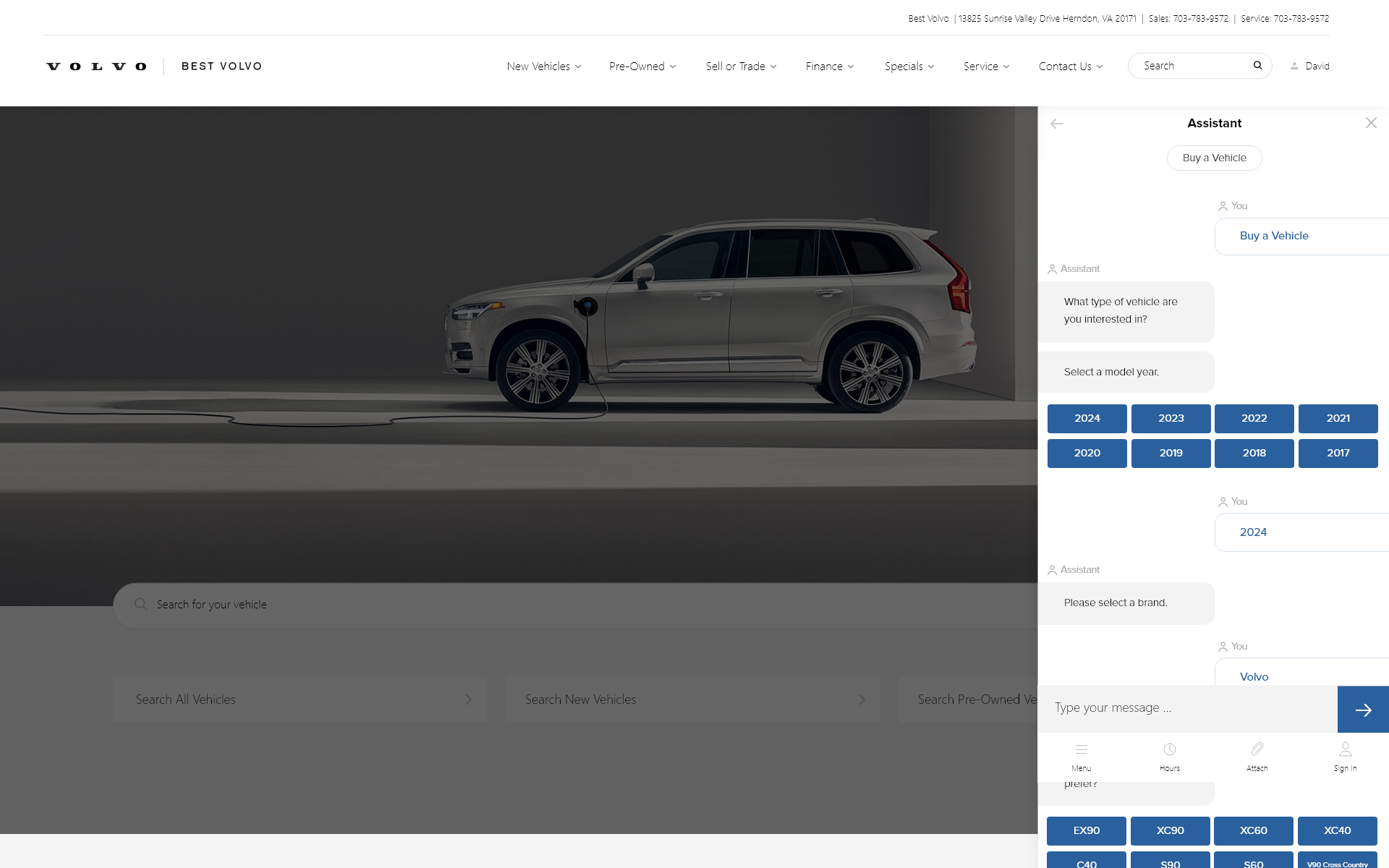This screenshot has height=868, width=1389.
Task: Click the Buy a Vehicle pill button
Action: [x=1214, y=158]
